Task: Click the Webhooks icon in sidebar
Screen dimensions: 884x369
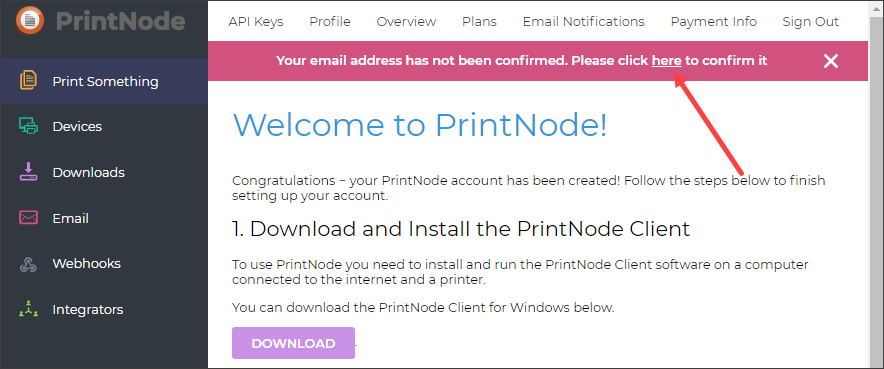Action: point(28,264)
